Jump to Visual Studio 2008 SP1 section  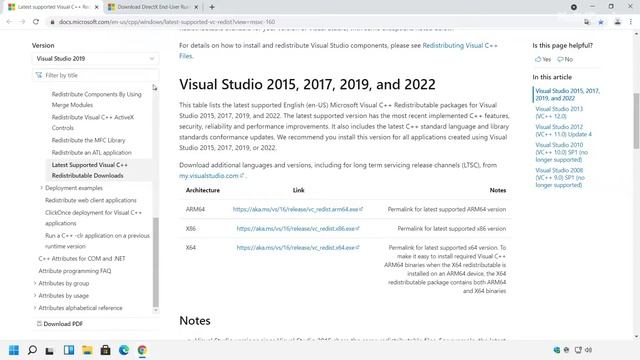[x=560, y=178]
